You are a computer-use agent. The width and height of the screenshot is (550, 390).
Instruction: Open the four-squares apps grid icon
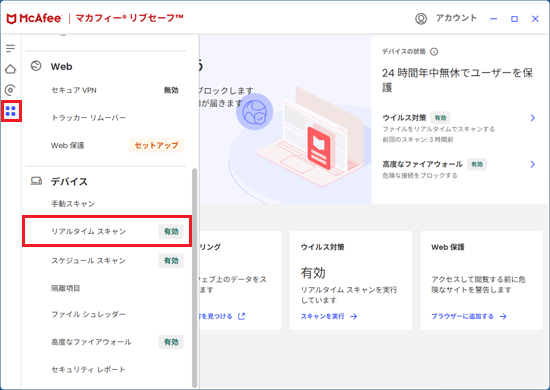11,111
